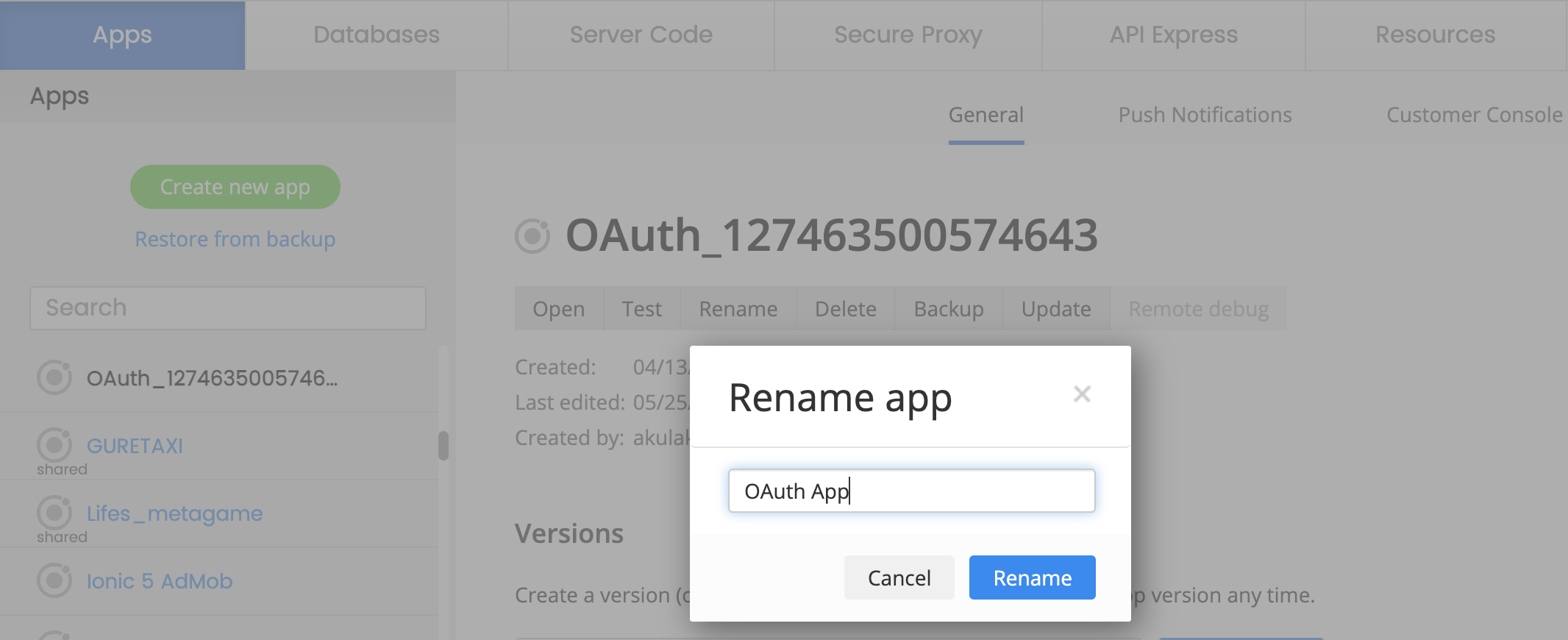Open the Ionic 5 AdMob app
The width and height of the screenshot is (1568, 640).
(x=160, y=581)
